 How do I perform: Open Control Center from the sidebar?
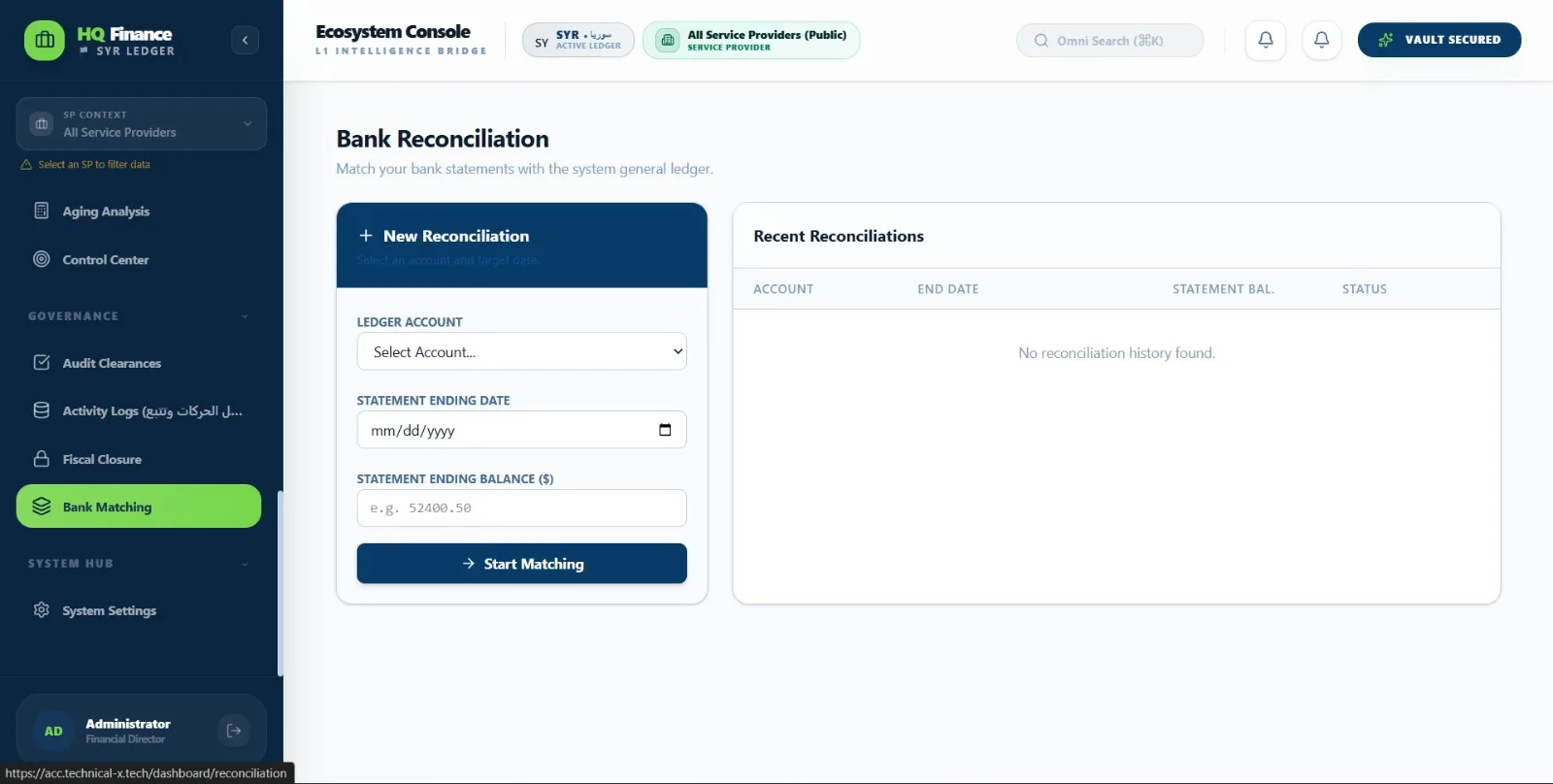click(139, 260)
